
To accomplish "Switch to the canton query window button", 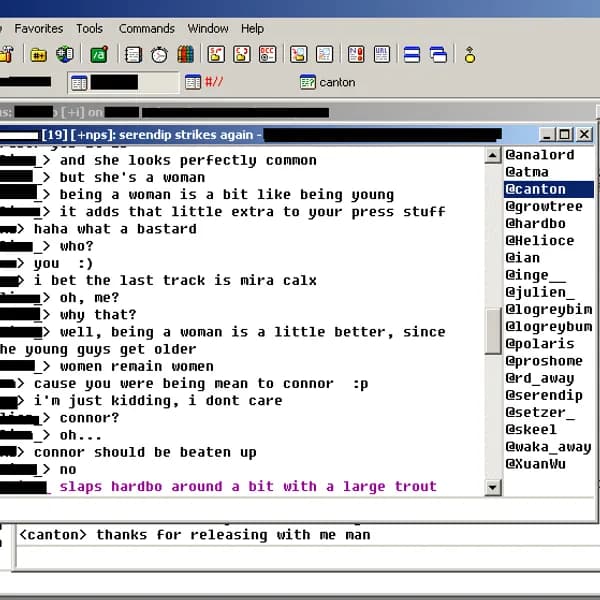I will pyautogui.click(x=328, y=82).
